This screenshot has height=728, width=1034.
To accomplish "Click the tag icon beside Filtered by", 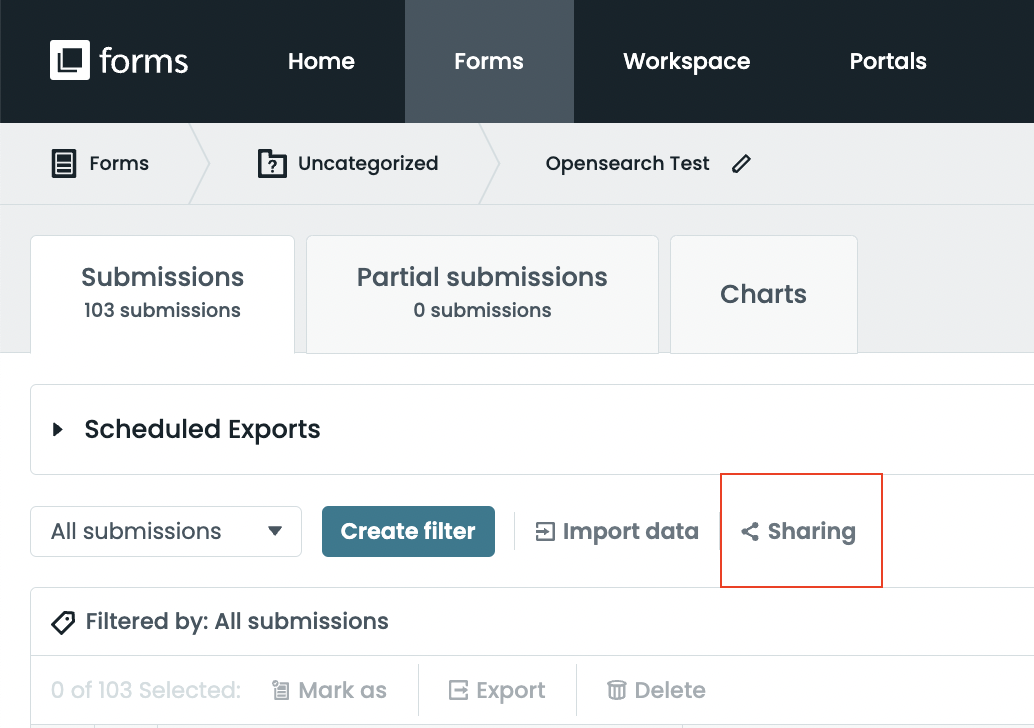I will (63, 622).
